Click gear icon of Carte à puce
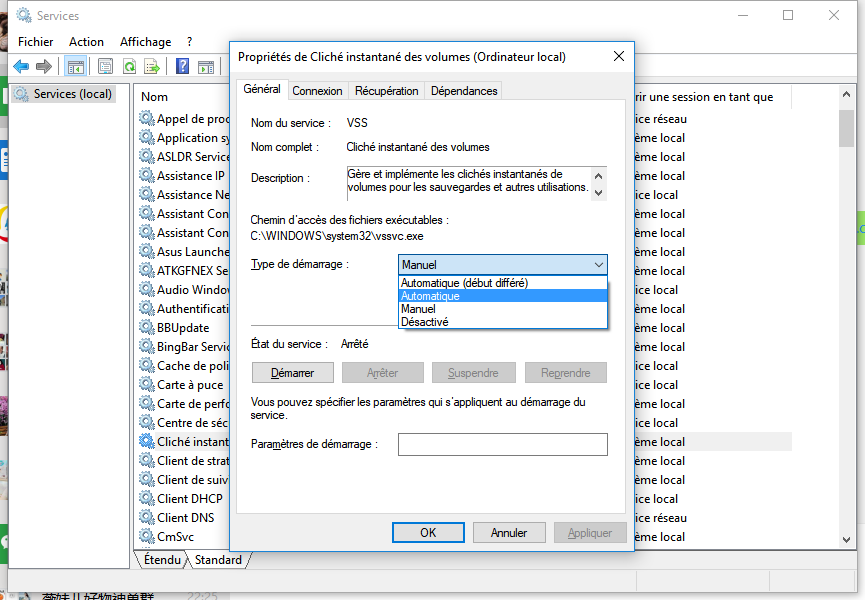This screenshot has width=865, height=600. [x=146, y=384]
